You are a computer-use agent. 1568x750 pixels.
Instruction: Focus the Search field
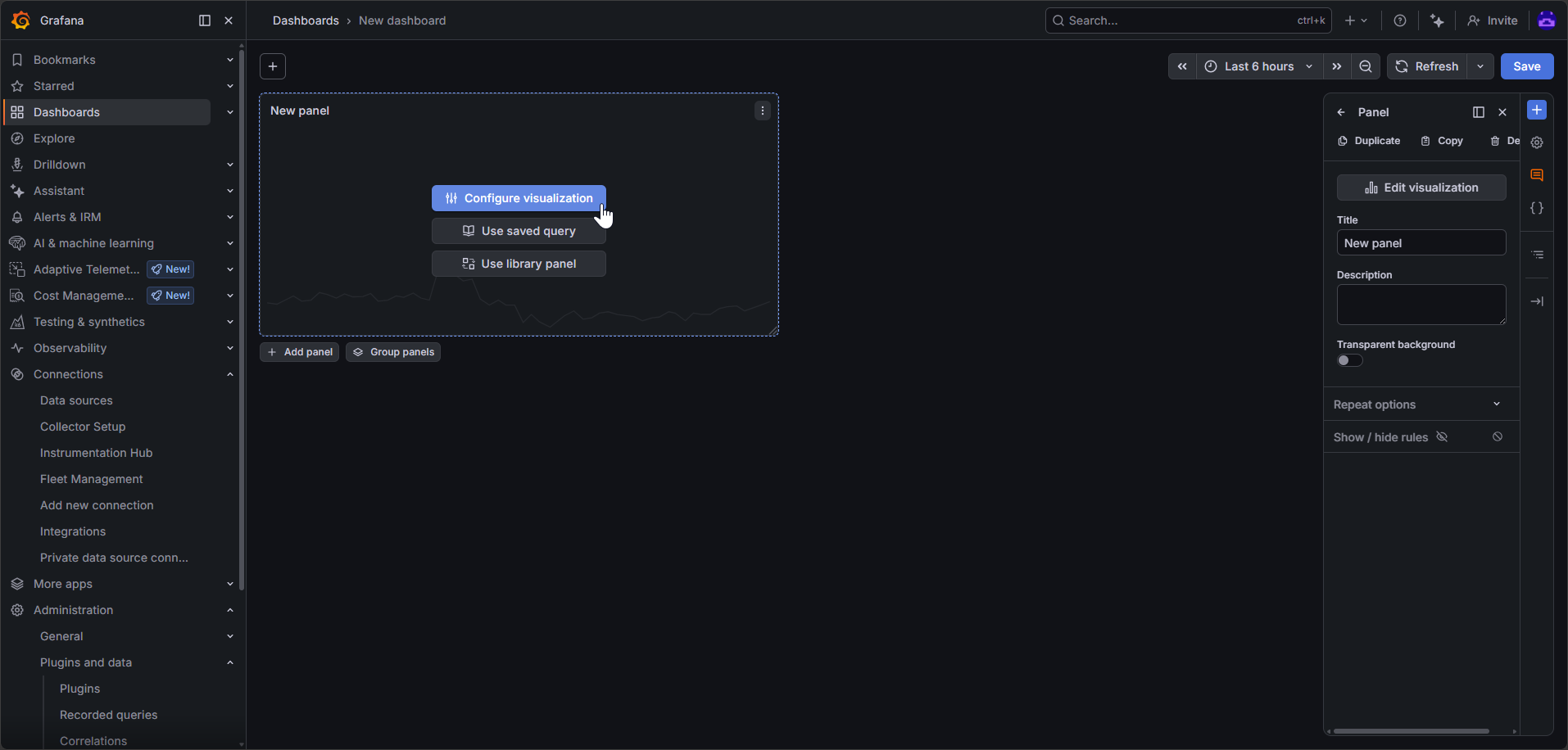pos(1188,20)
